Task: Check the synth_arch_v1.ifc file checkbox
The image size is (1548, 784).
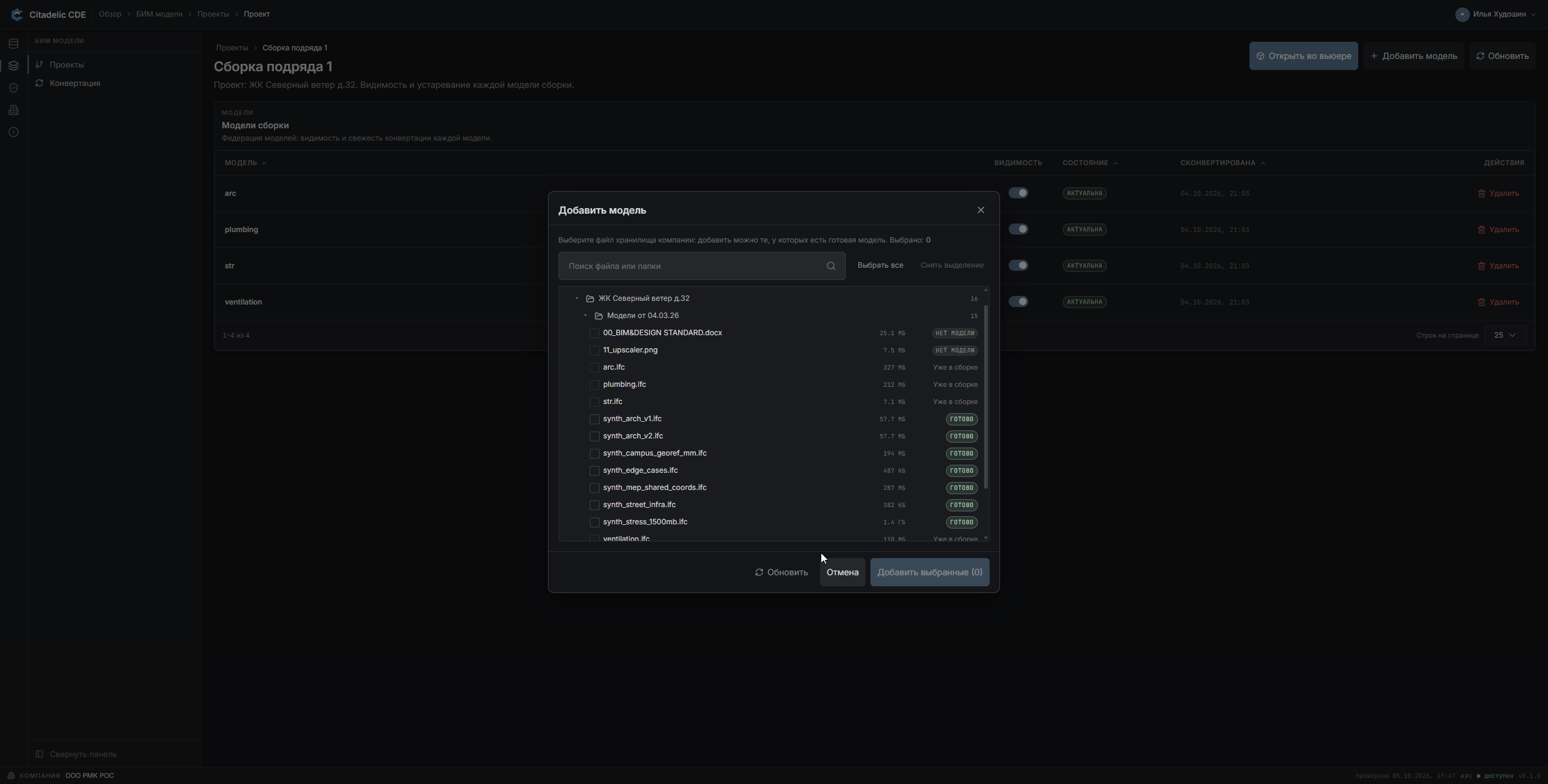Action: 594,419
